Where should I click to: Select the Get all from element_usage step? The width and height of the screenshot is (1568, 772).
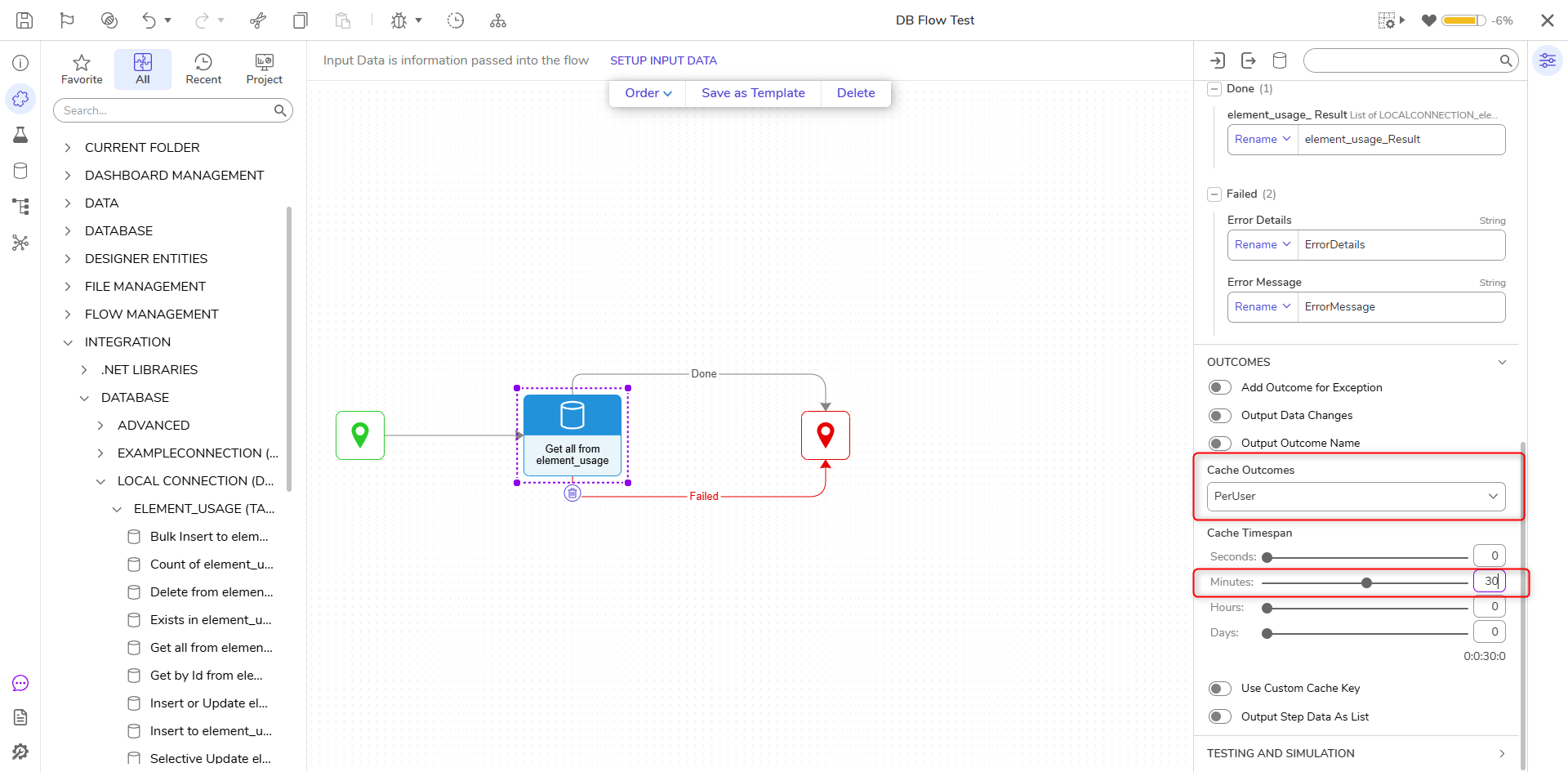(x=572, y=435)
